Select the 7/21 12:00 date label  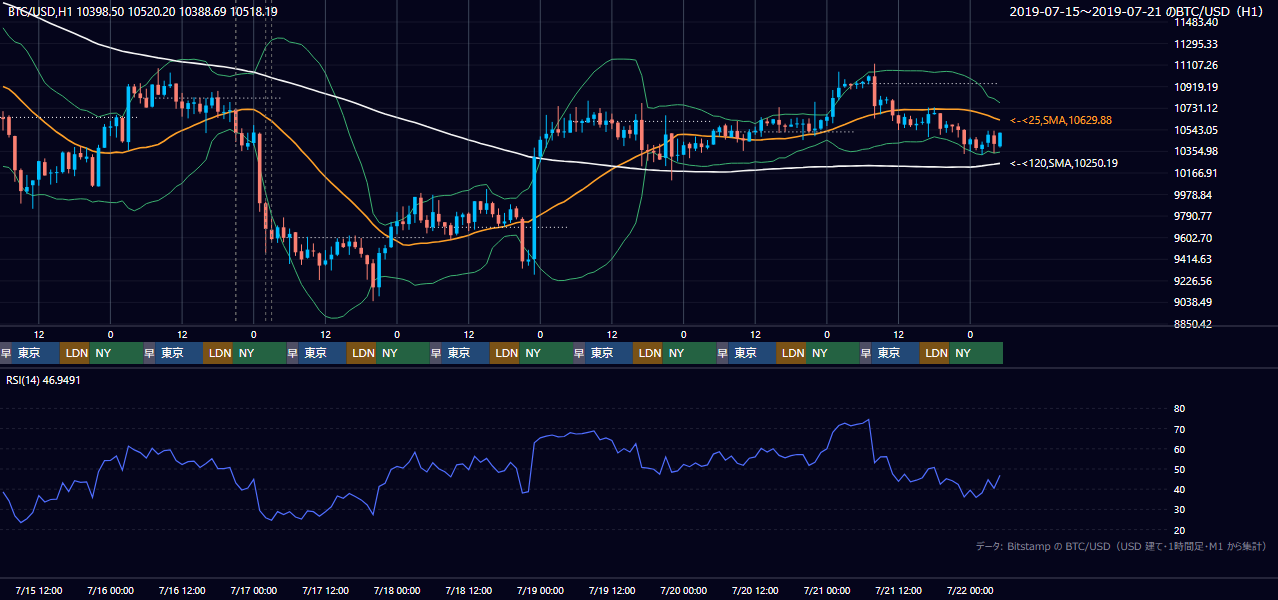[899, 590]
